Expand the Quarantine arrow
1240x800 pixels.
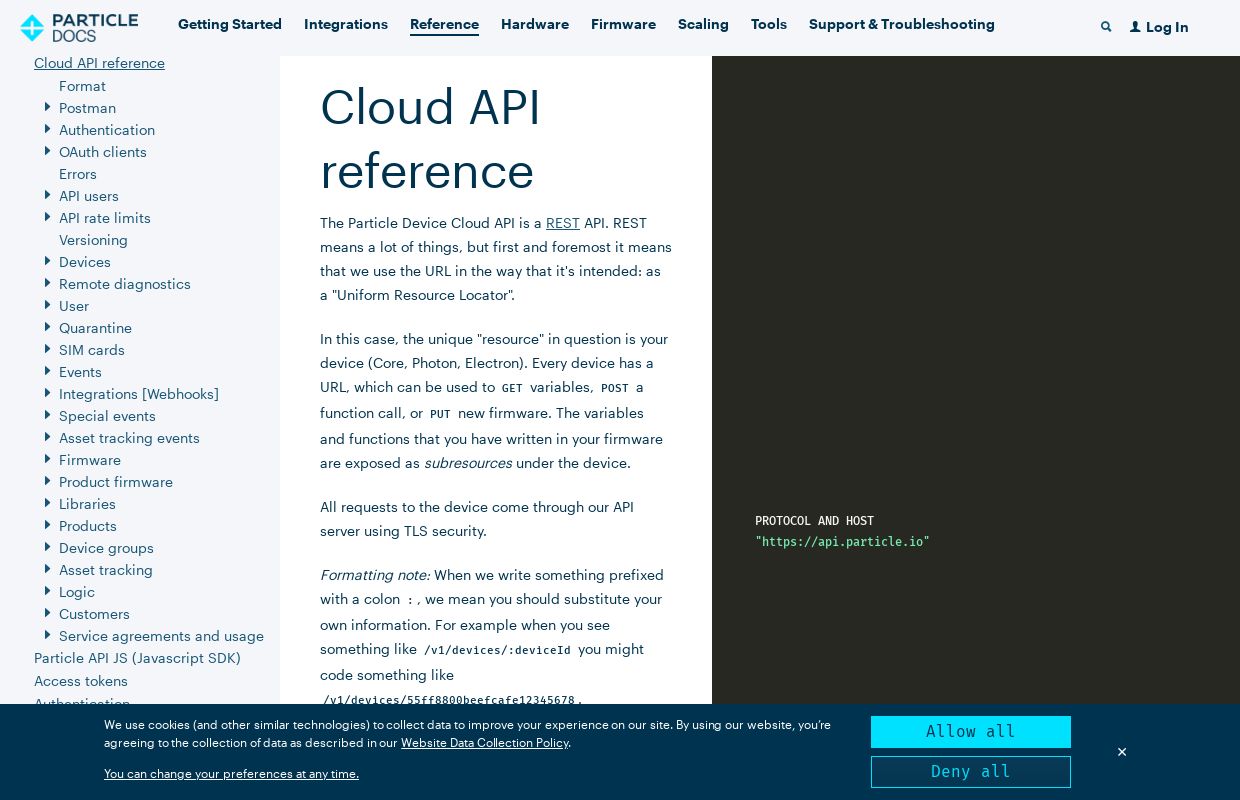[47, 327]
